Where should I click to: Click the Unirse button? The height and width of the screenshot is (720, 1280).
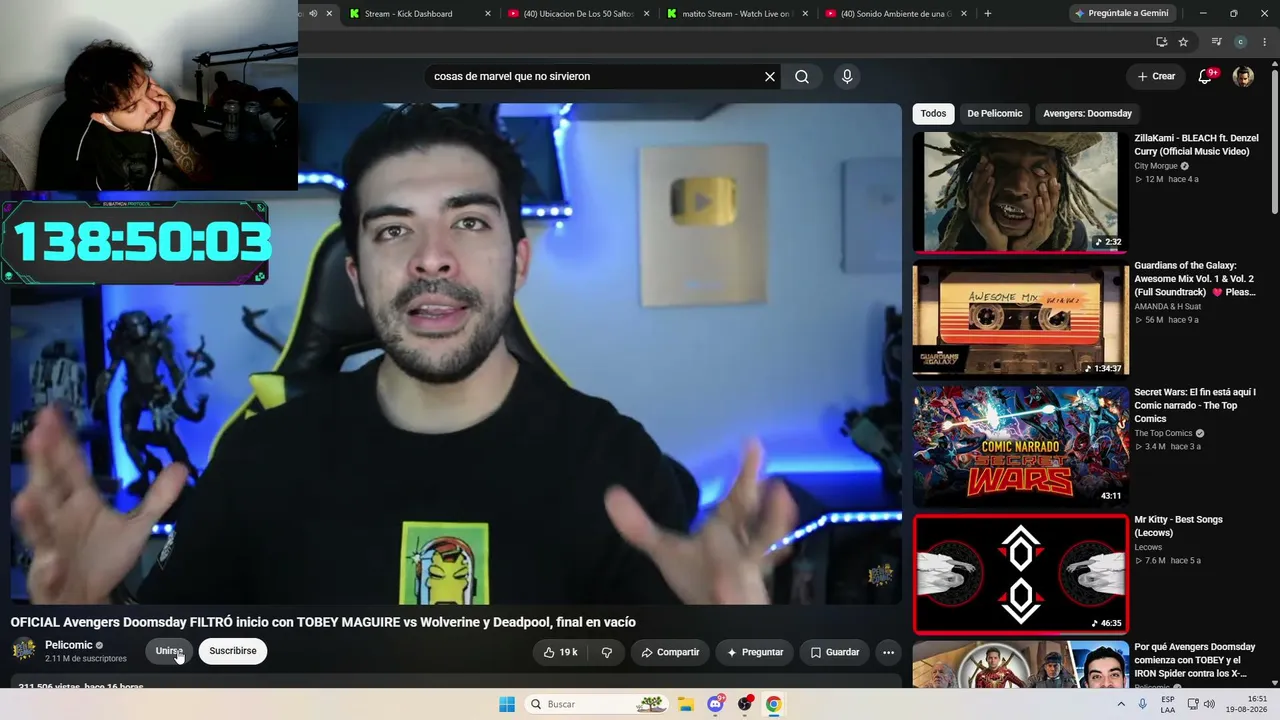pos(169,651)
